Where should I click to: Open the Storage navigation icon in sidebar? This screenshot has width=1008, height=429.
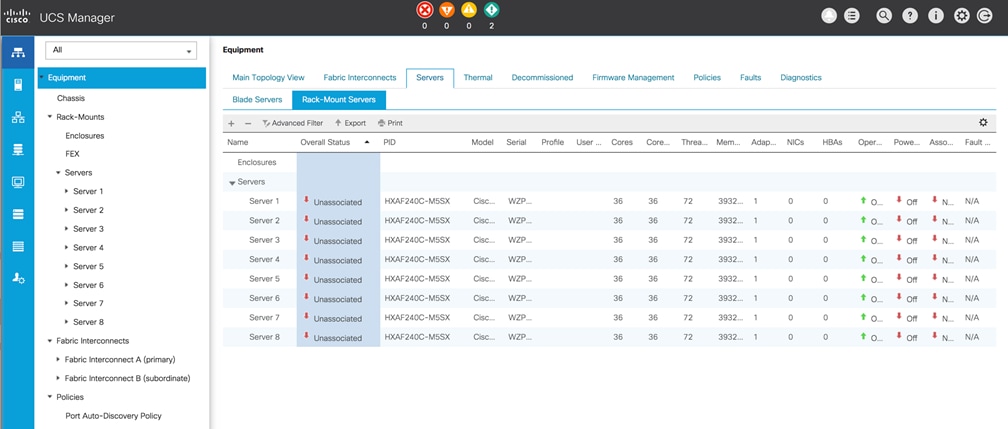click(x=18, y=214)
